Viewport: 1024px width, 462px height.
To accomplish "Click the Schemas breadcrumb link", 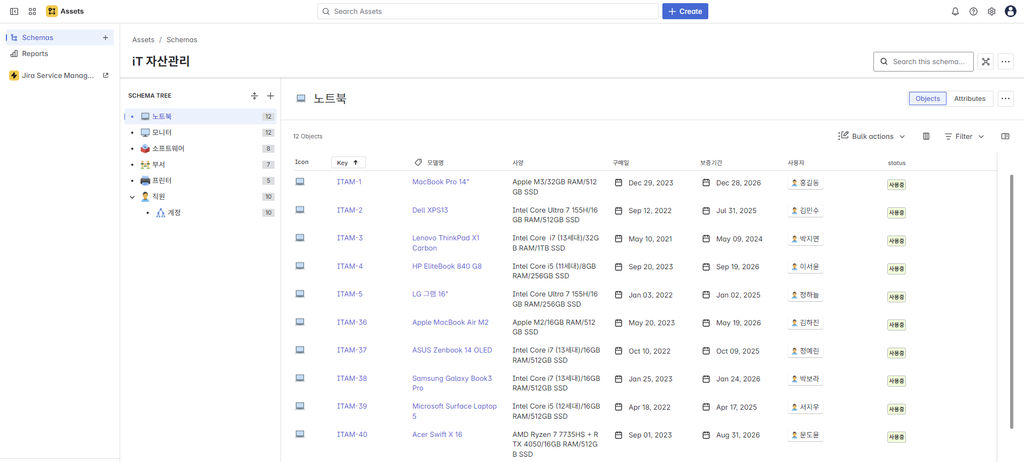I will [182, 40].
